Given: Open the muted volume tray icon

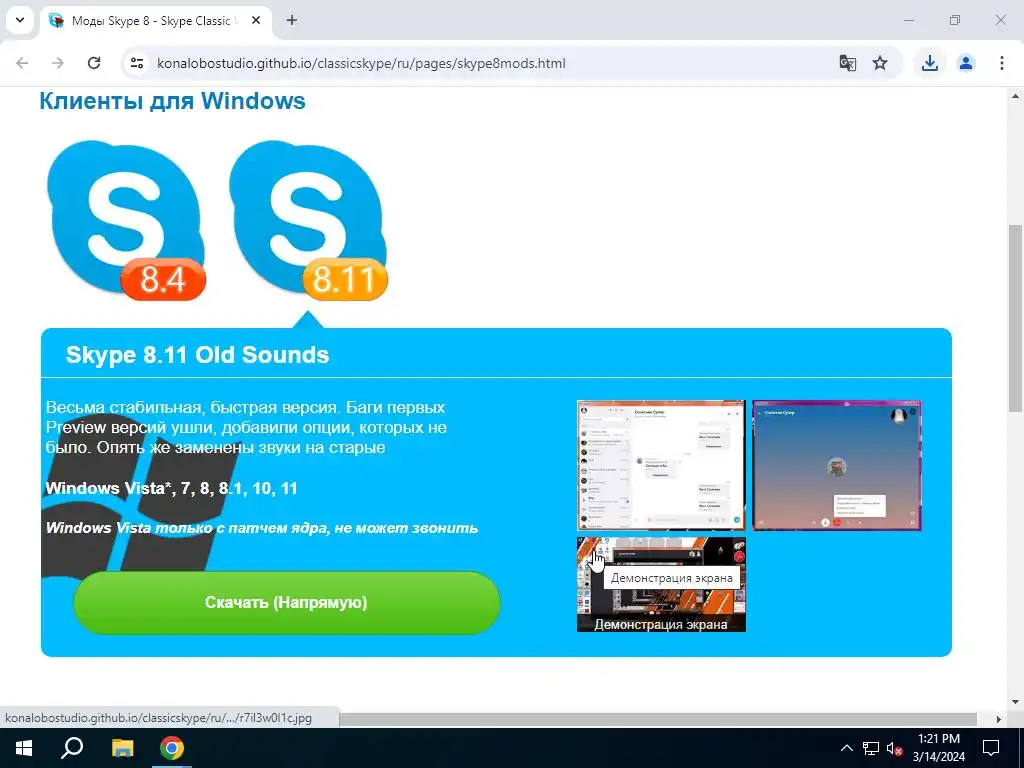Looking at the screenshot, I should tap(895, 748).
